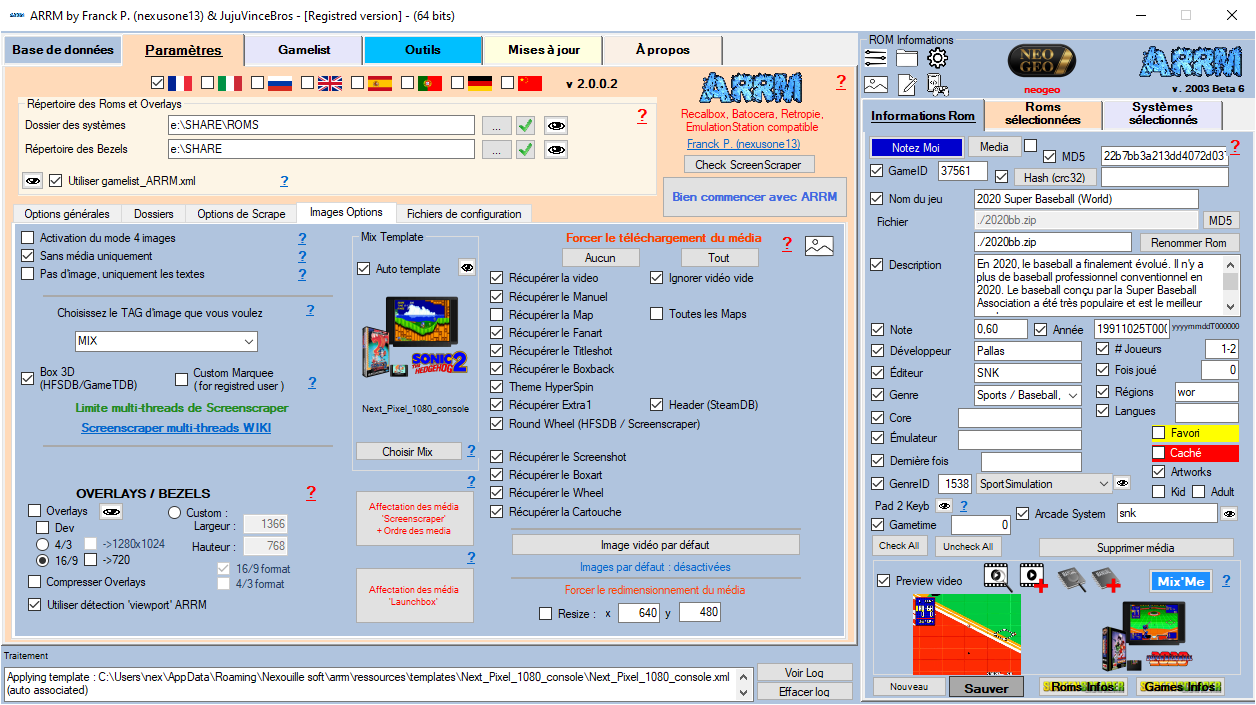This screenshot has width=1256, height=705.
Task: Click the search video magnifier icon
Action: tap(996, 575)
